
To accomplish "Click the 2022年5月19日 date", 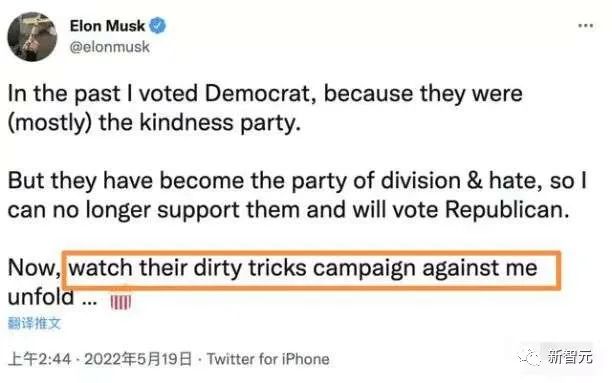I will 138,359.
